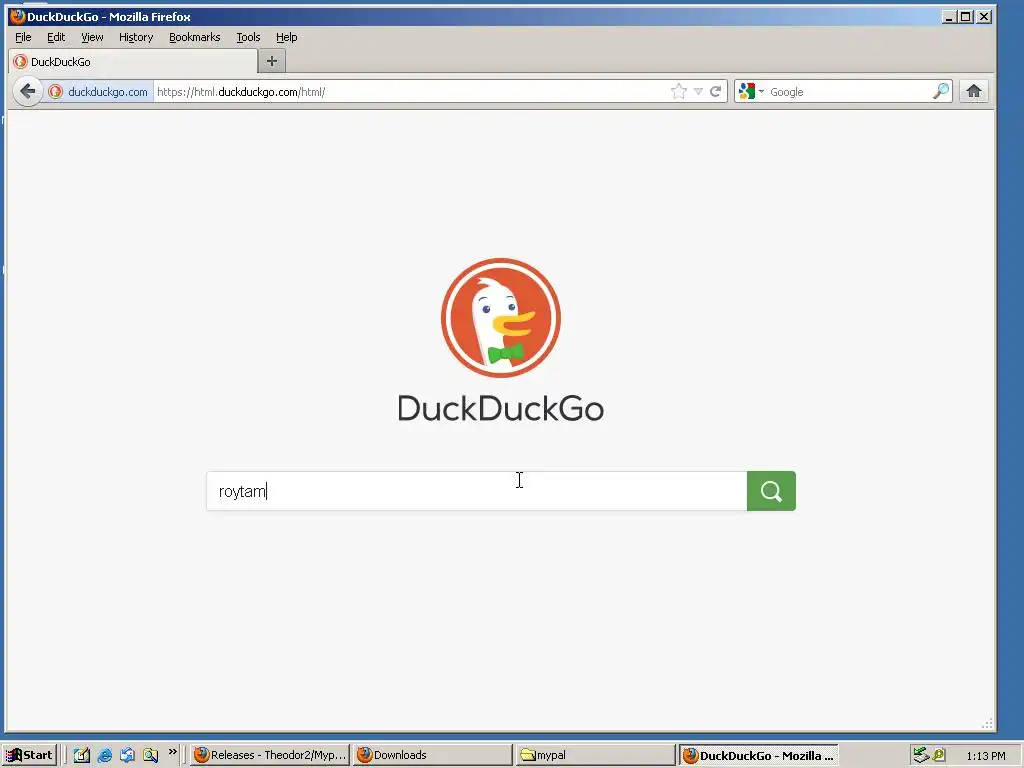This screenshot has width=1024, height=768.
Task: Click the duckduckgo.com site identity badge
Action: [x=99, y=91]
